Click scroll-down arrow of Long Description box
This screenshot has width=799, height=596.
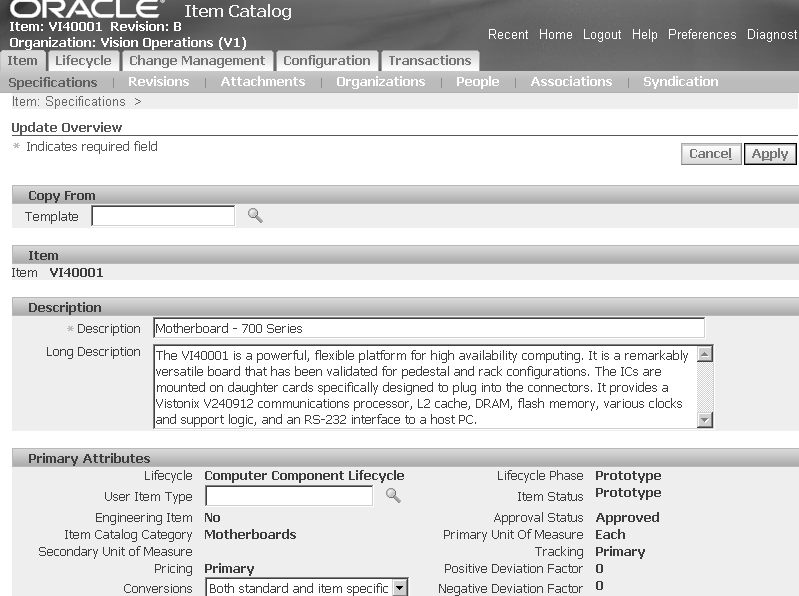(705, 420)
